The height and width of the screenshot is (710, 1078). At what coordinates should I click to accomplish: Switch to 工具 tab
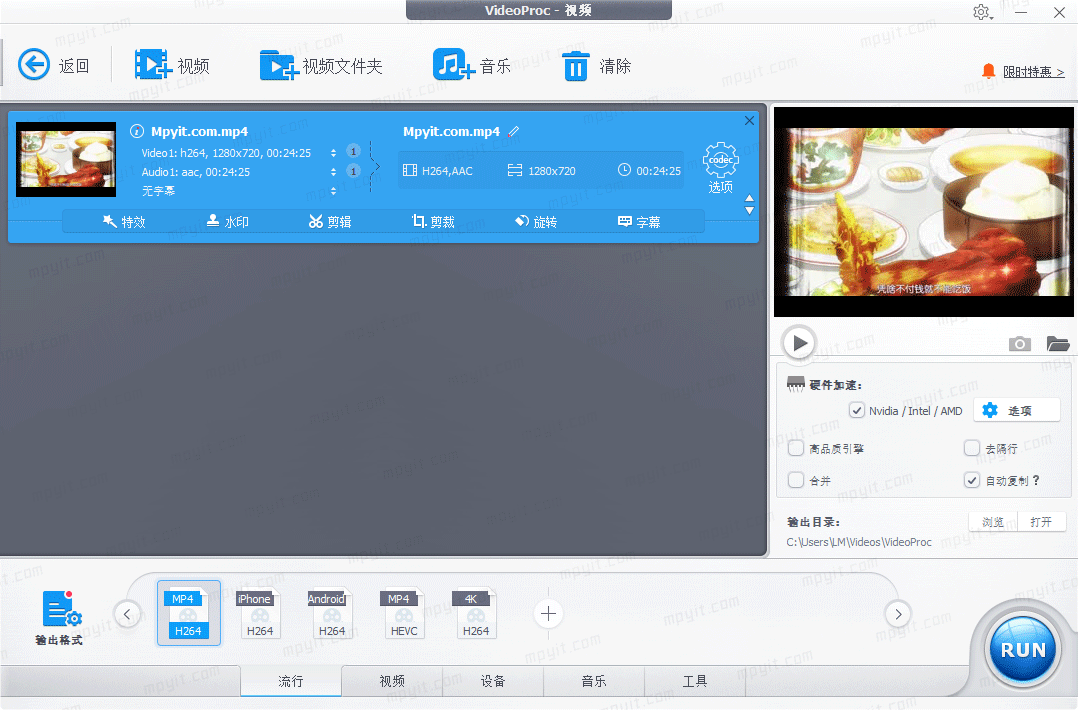(694, 680)
